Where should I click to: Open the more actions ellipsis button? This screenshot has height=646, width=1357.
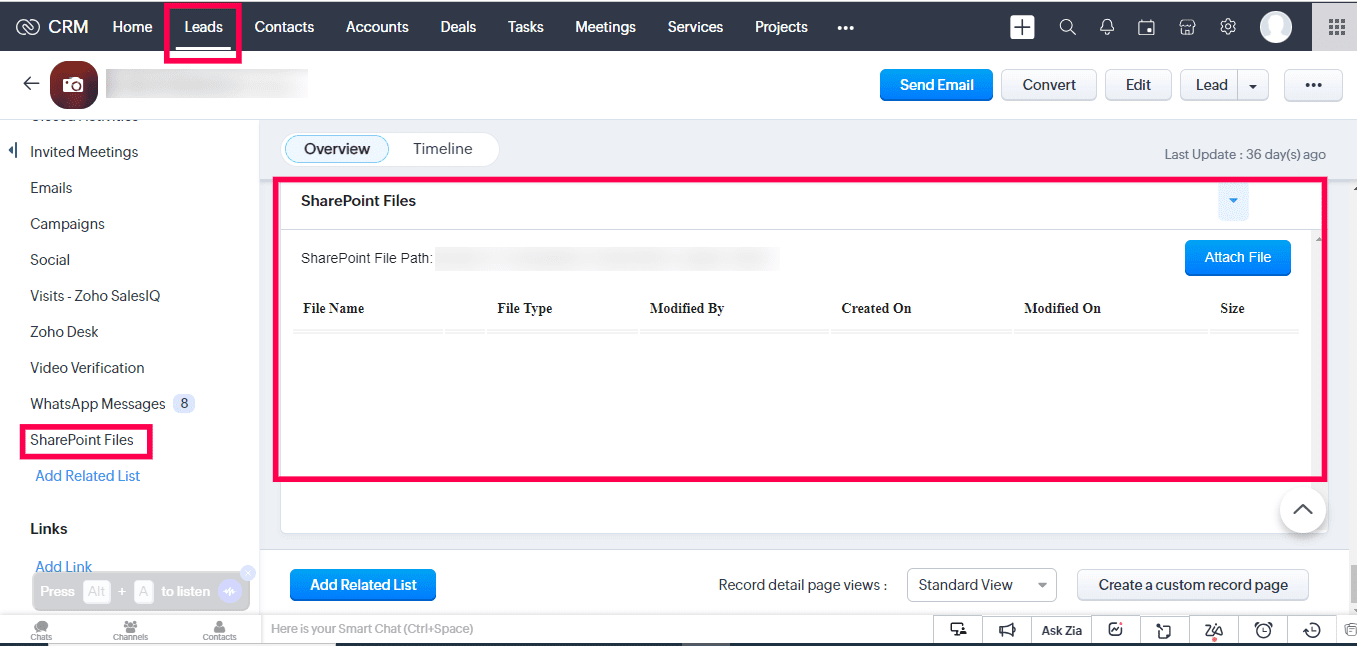(x=1313, y=85)
